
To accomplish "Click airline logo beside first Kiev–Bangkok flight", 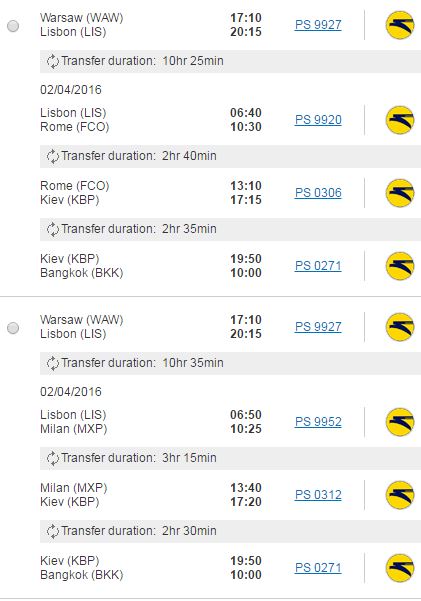I will pyautogui.click(x=400, y=266).
